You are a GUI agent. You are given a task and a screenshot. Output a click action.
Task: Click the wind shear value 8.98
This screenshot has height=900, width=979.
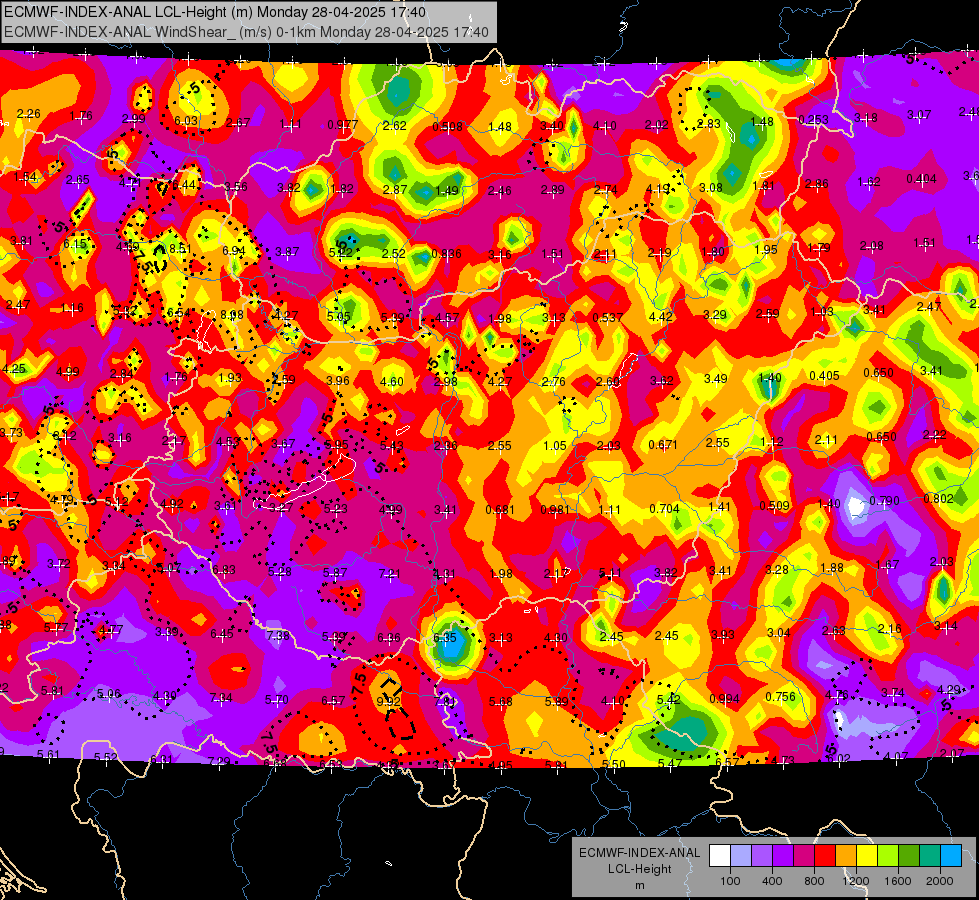232,315
